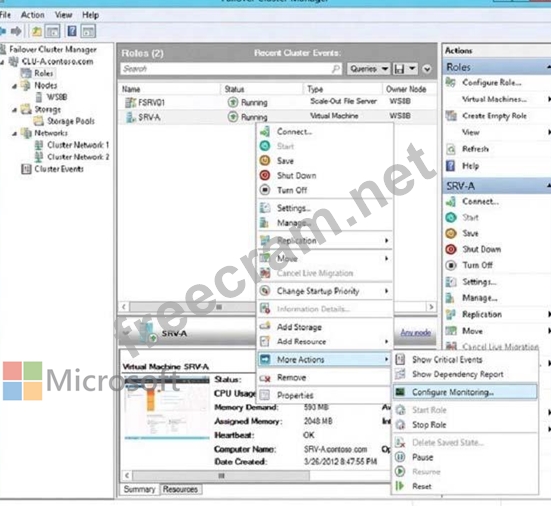Image resolution: width=551 pixels, height=506 pixels.
Task: Choose Configure Monitoring from submenu
Action: (465, 392)
